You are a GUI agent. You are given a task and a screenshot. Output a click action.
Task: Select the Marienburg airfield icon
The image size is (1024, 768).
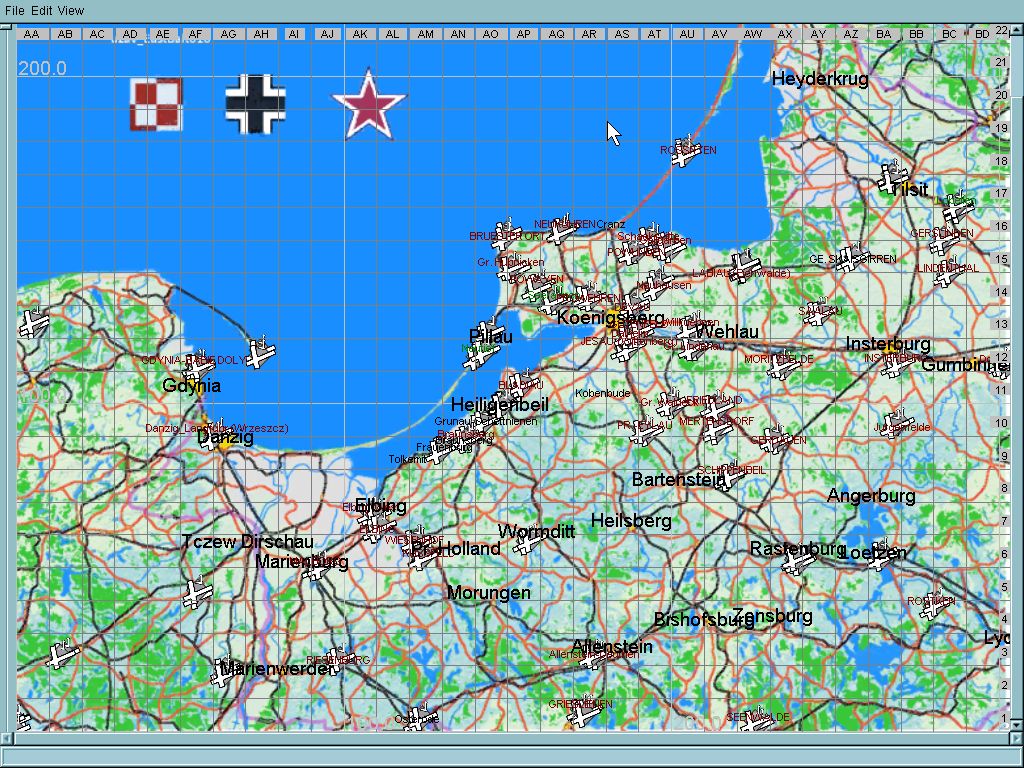point(317,566)
